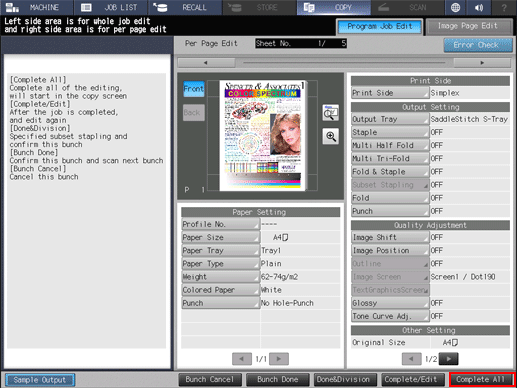Click the sheet navigation slider bar

[344, 63]
